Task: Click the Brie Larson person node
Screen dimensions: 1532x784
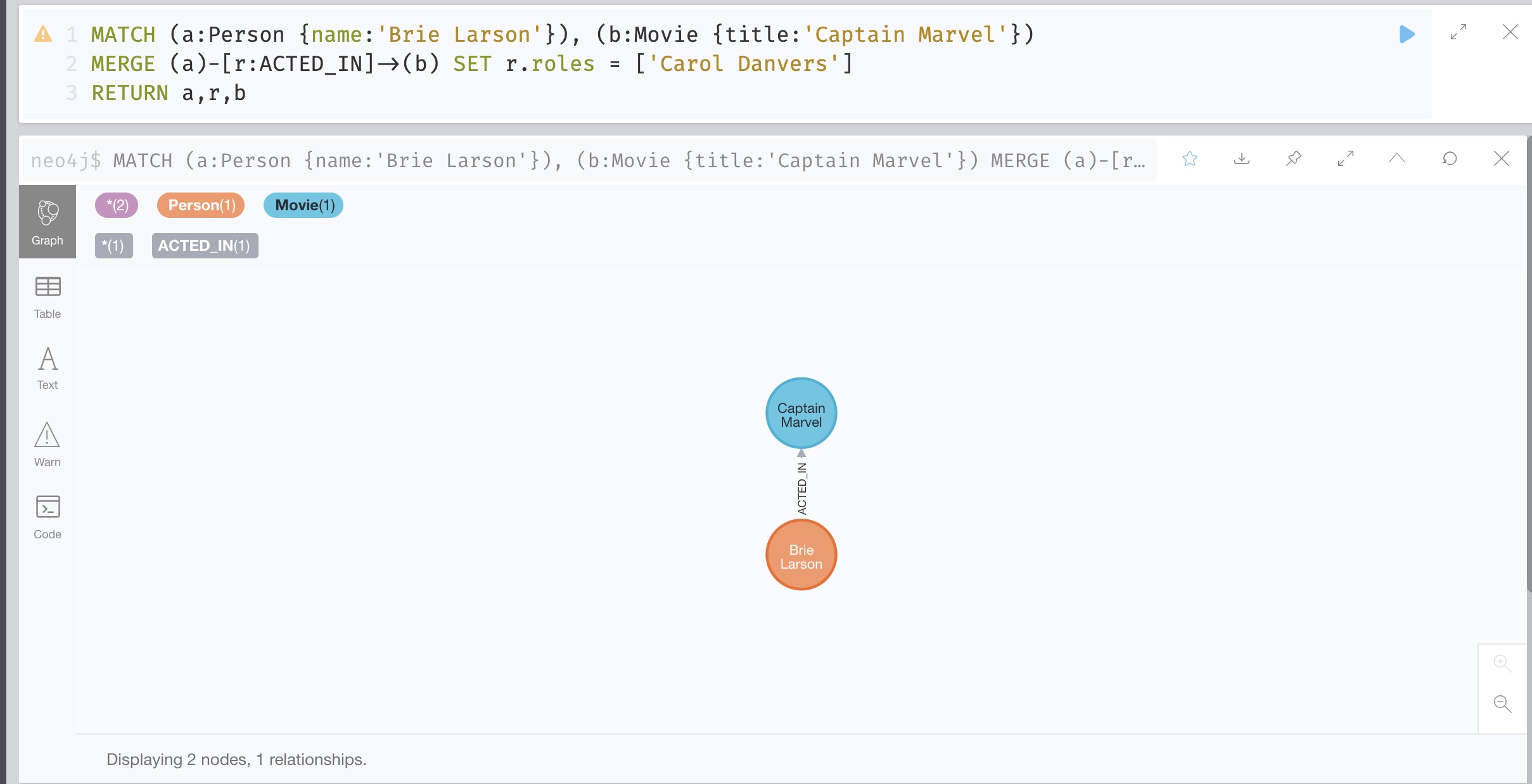Action: click(800, 555)
